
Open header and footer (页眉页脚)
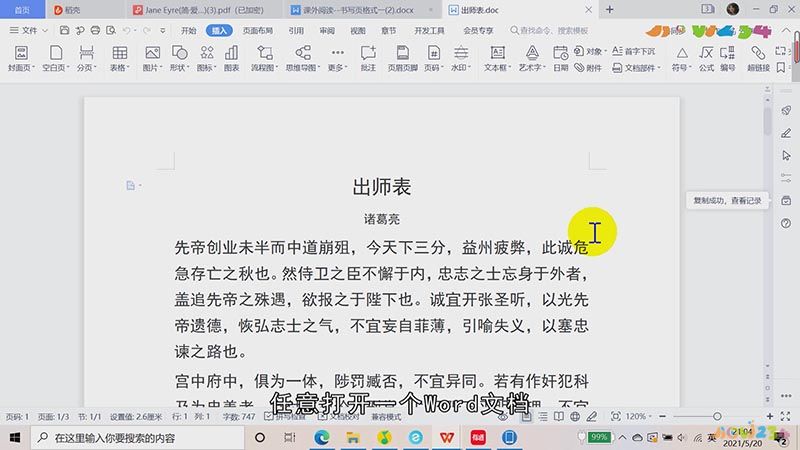(403, 58)
